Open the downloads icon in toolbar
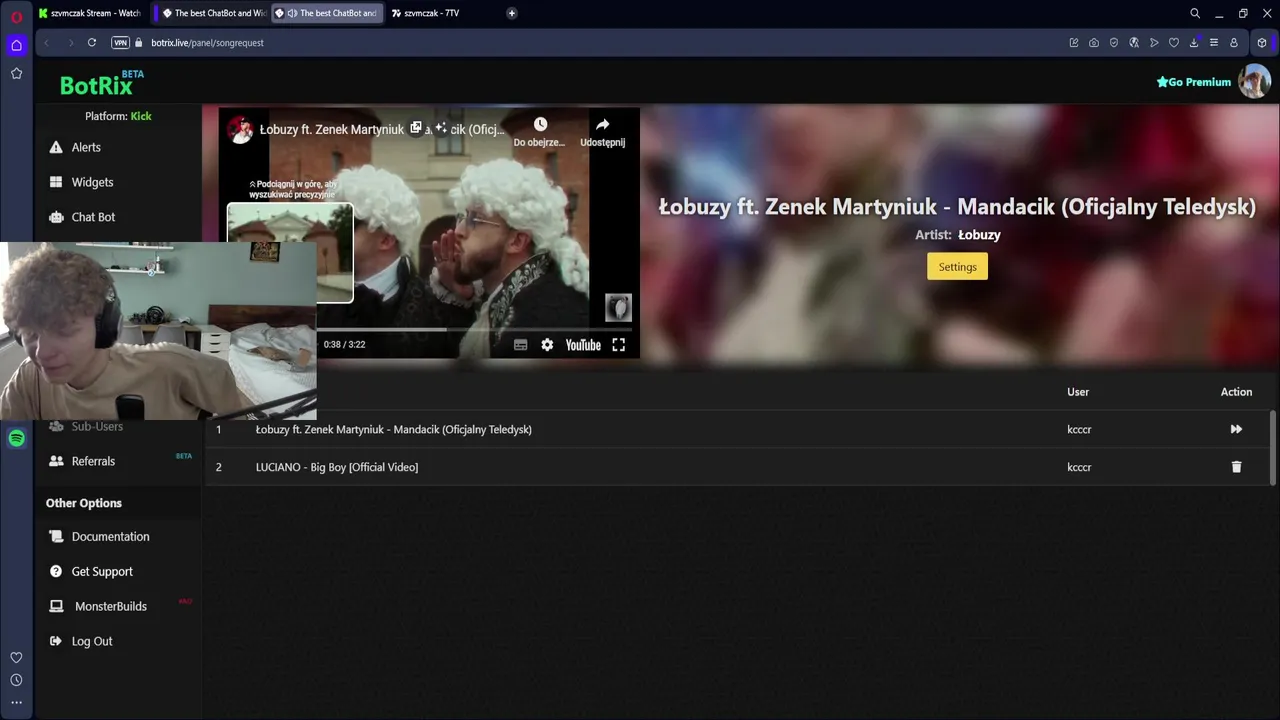 [1194, 43]
